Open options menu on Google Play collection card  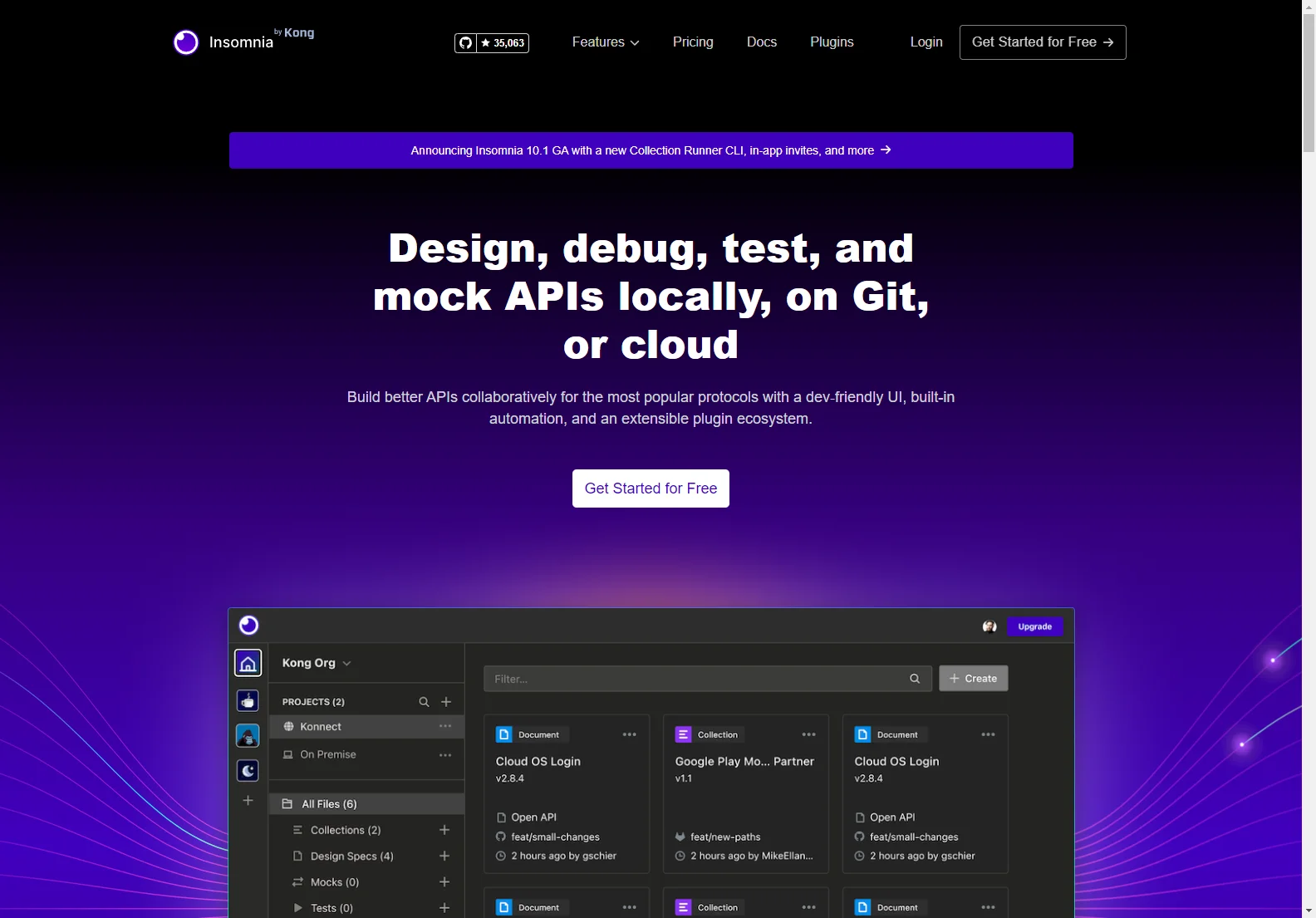[809, 734]
